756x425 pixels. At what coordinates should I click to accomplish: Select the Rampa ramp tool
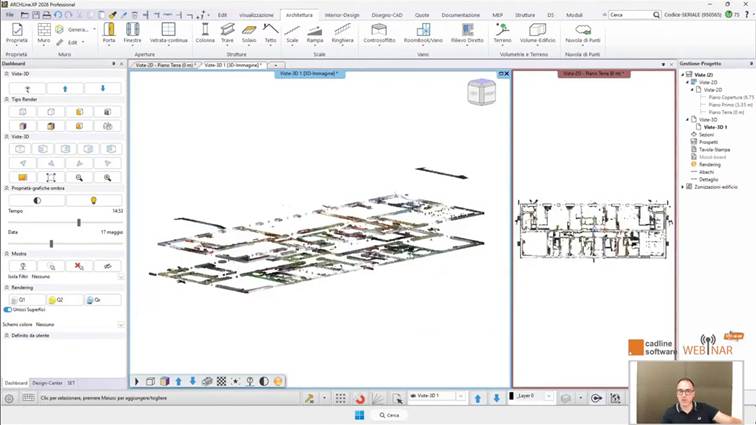315,33
